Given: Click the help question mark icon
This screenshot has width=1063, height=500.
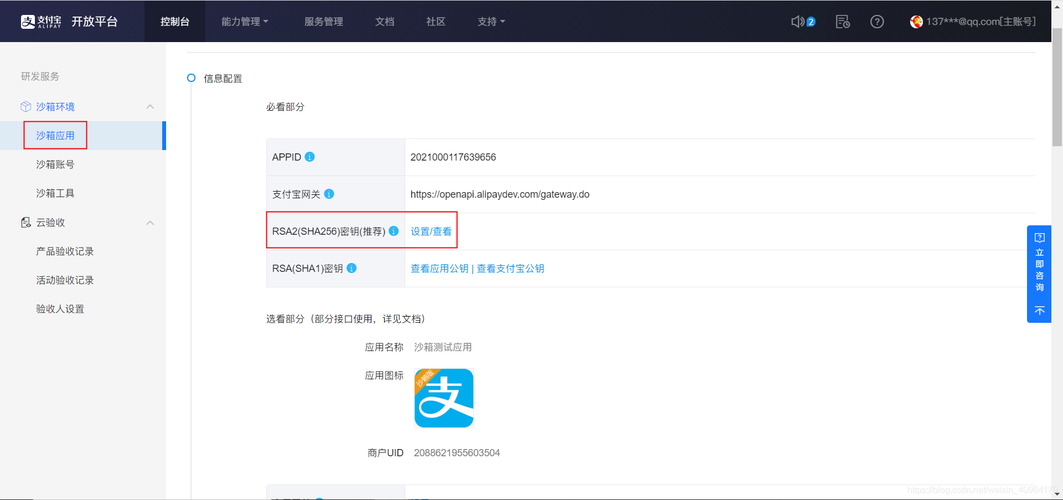Looking at the screenshot, I should [x=877, y=22].
